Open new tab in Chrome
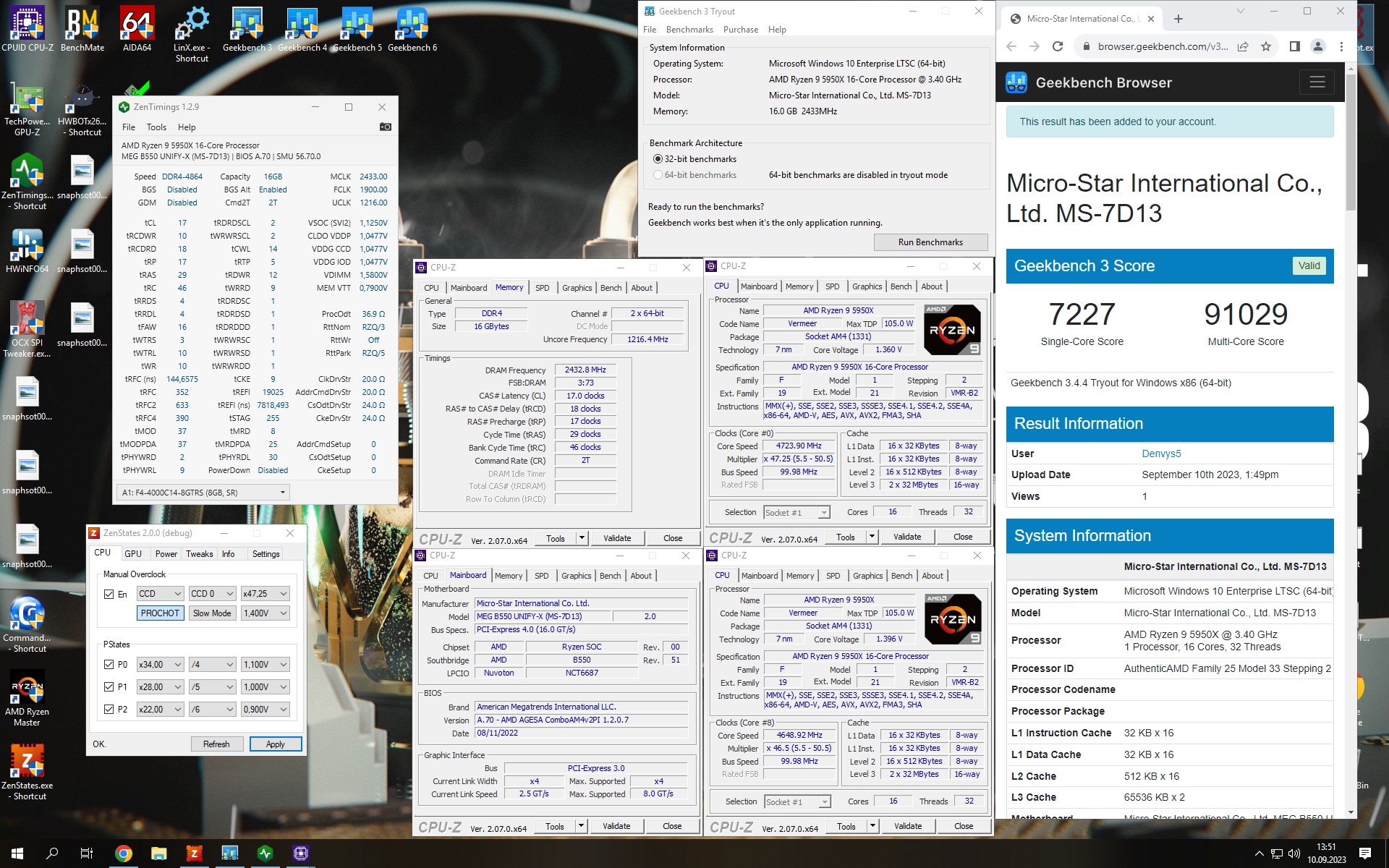 pos(1178,19)
